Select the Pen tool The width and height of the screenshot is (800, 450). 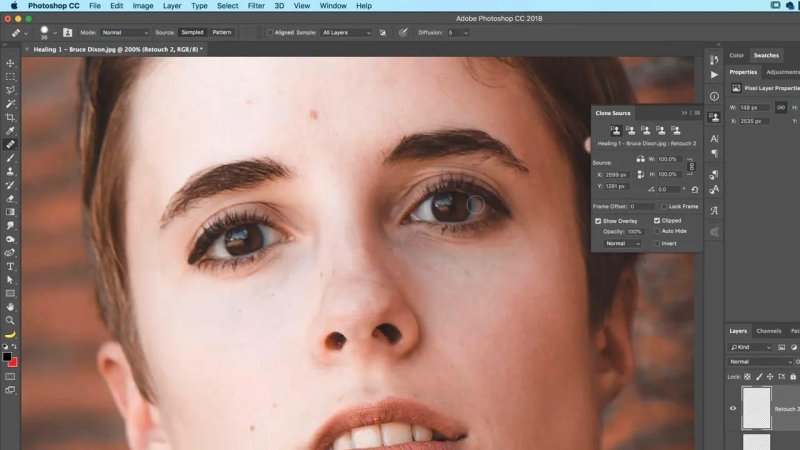(x=10, y=253)
